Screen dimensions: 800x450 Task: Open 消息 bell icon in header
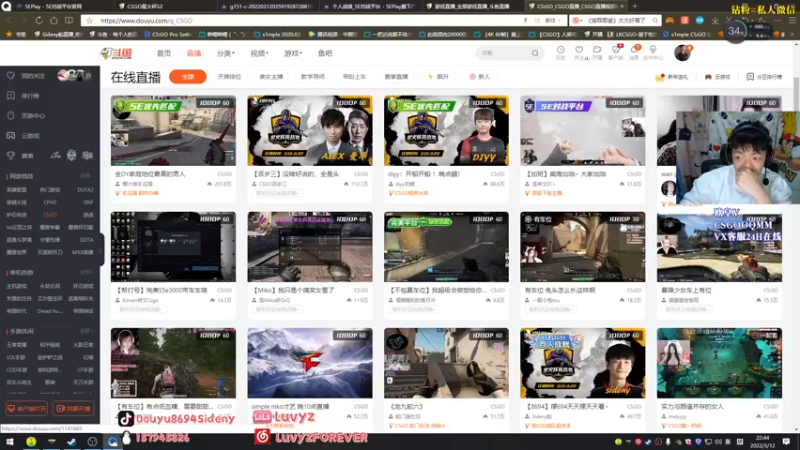point(634,50)
